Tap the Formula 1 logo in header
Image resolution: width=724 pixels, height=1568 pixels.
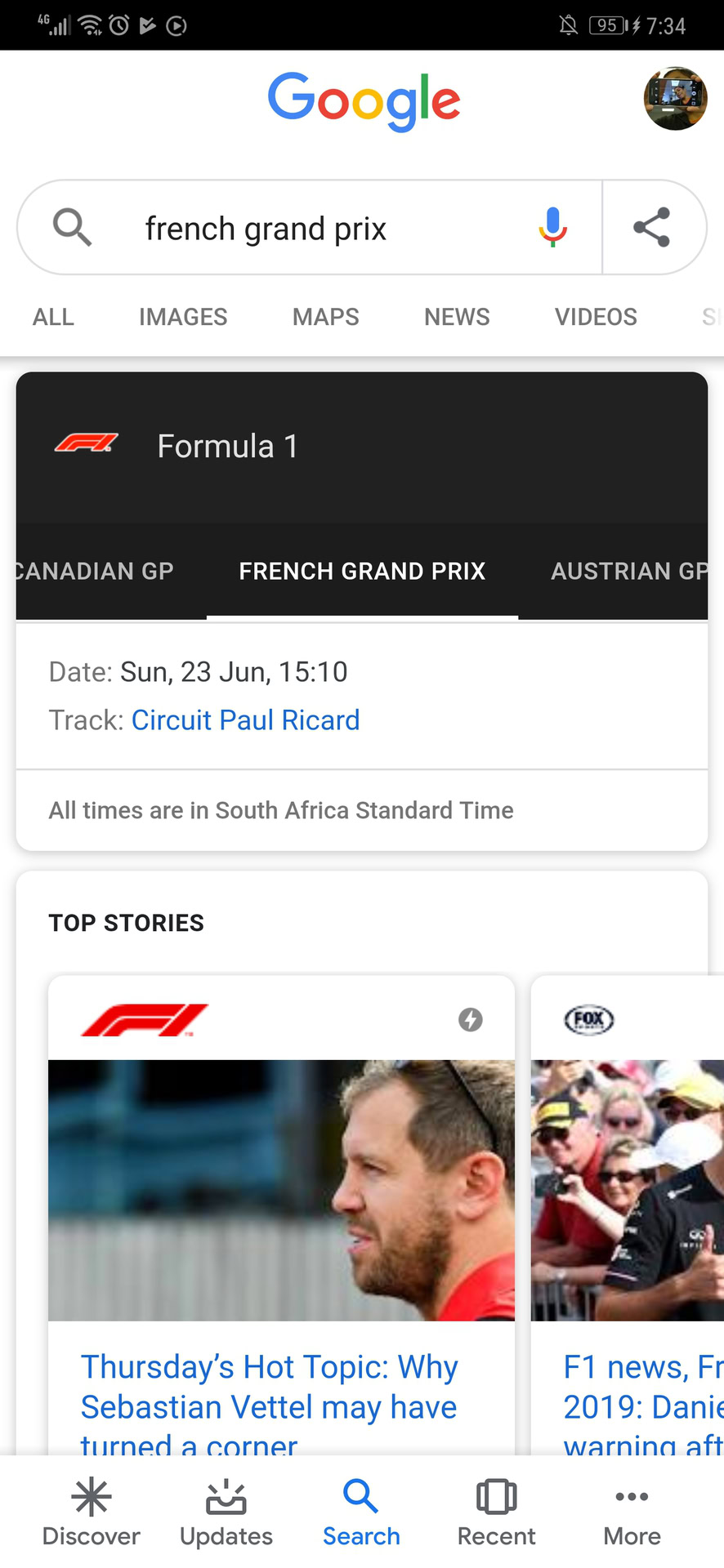pos(87,443)
